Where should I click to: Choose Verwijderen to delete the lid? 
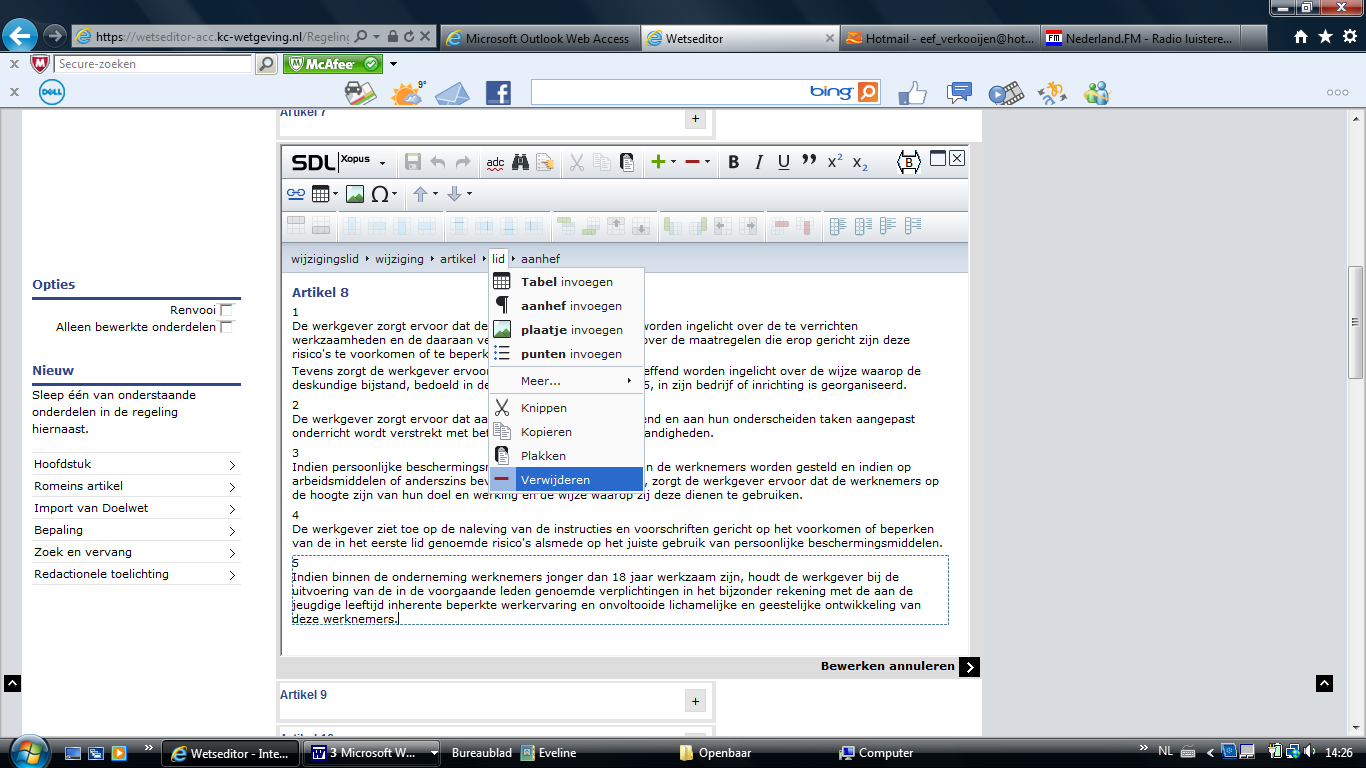(566, 480)
